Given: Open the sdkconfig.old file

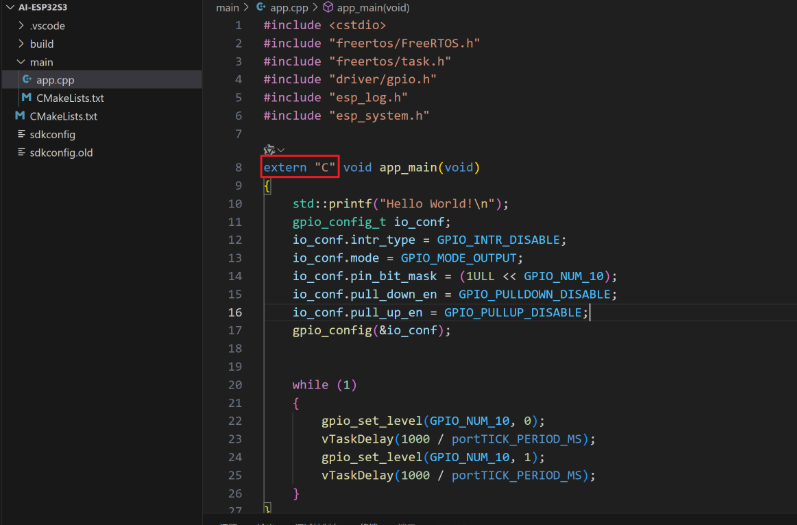Looking at the screenshot, I should [x=61, y=152].
